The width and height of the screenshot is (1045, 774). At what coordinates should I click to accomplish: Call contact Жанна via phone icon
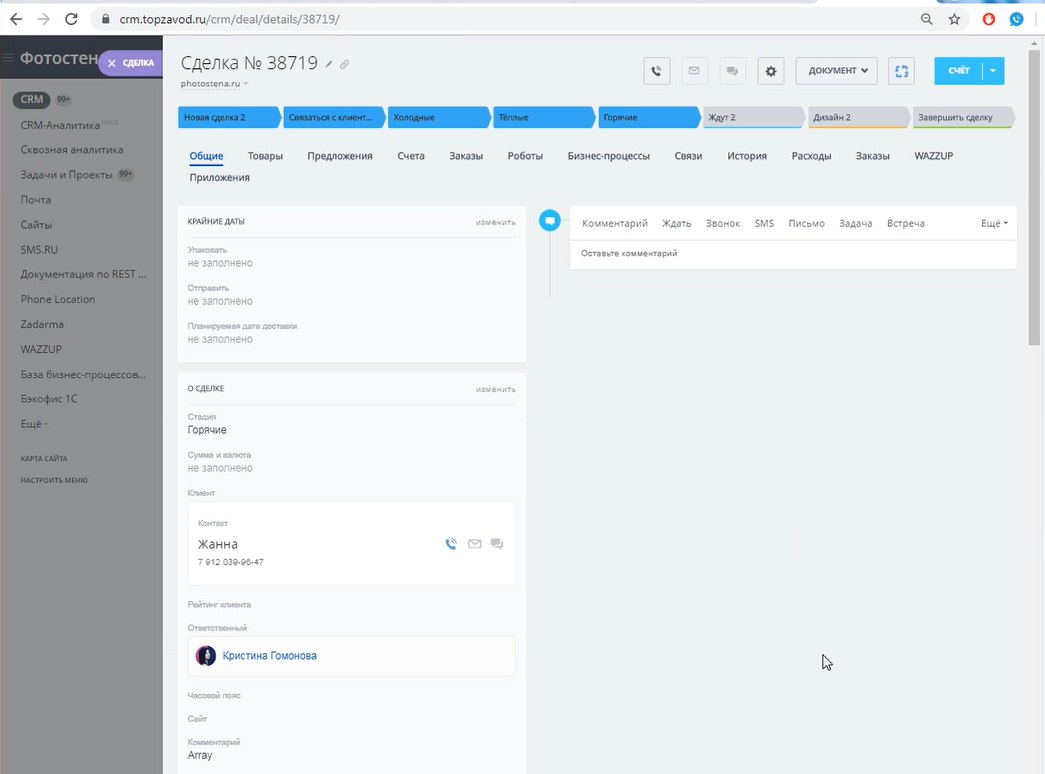(451, 544)
